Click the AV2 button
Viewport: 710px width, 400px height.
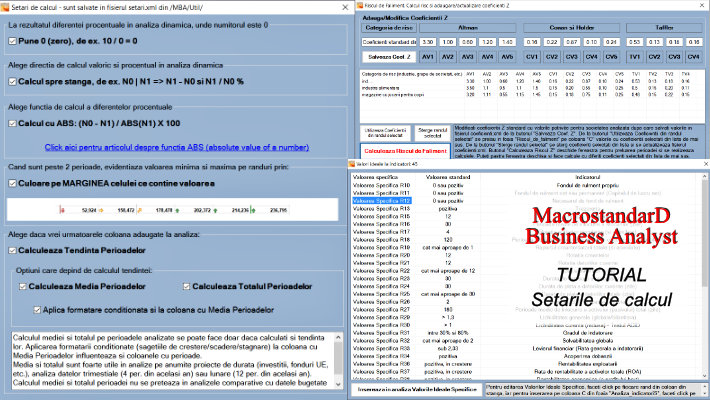tap(447, 57)
